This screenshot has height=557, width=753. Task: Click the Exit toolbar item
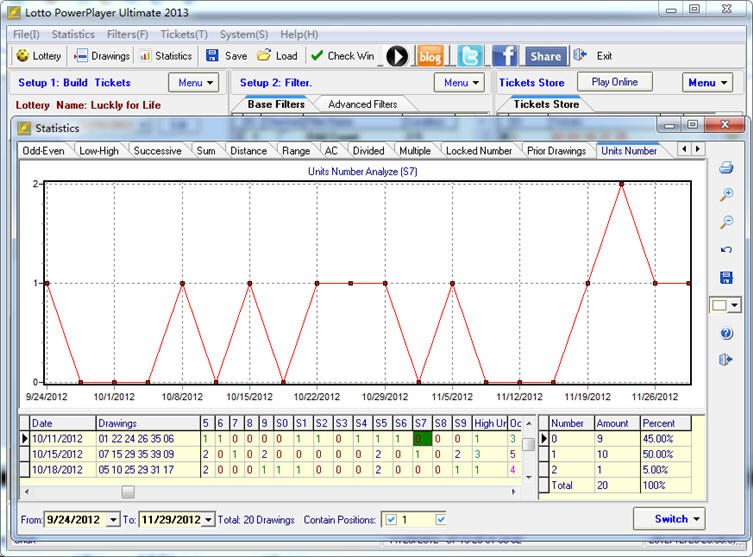tap(593, 56)
